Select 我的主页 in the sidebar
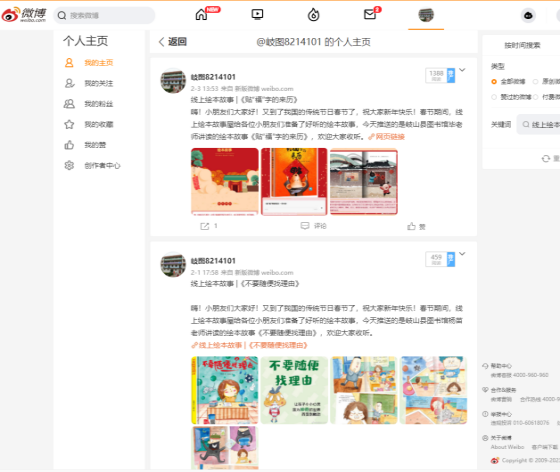The width and height of the screenshot is (560, 472). [x=99, y=63]
